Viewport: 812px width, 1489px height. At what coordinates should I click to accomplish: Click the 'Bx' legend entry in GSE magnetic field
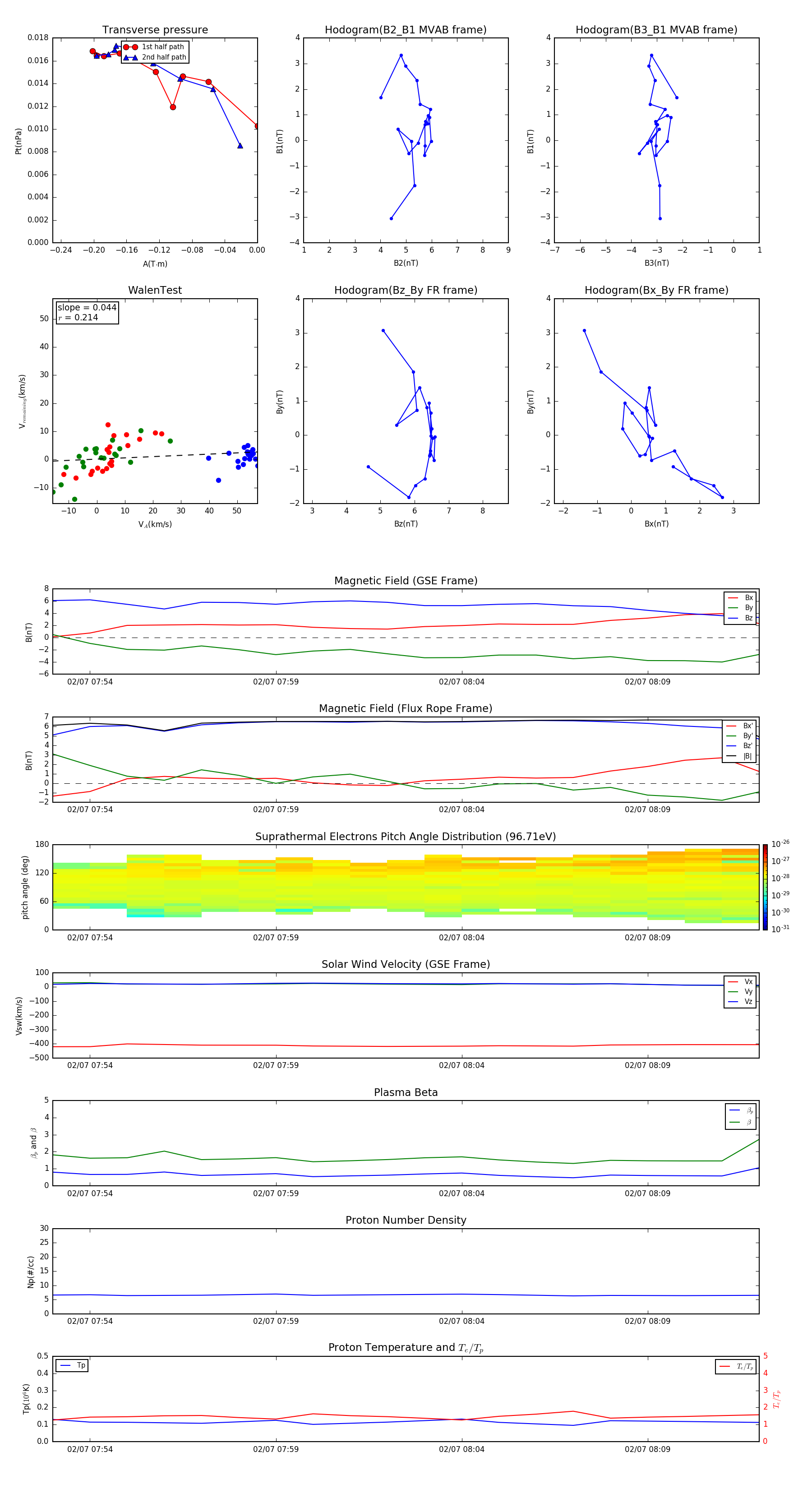[x=740, y=598]
